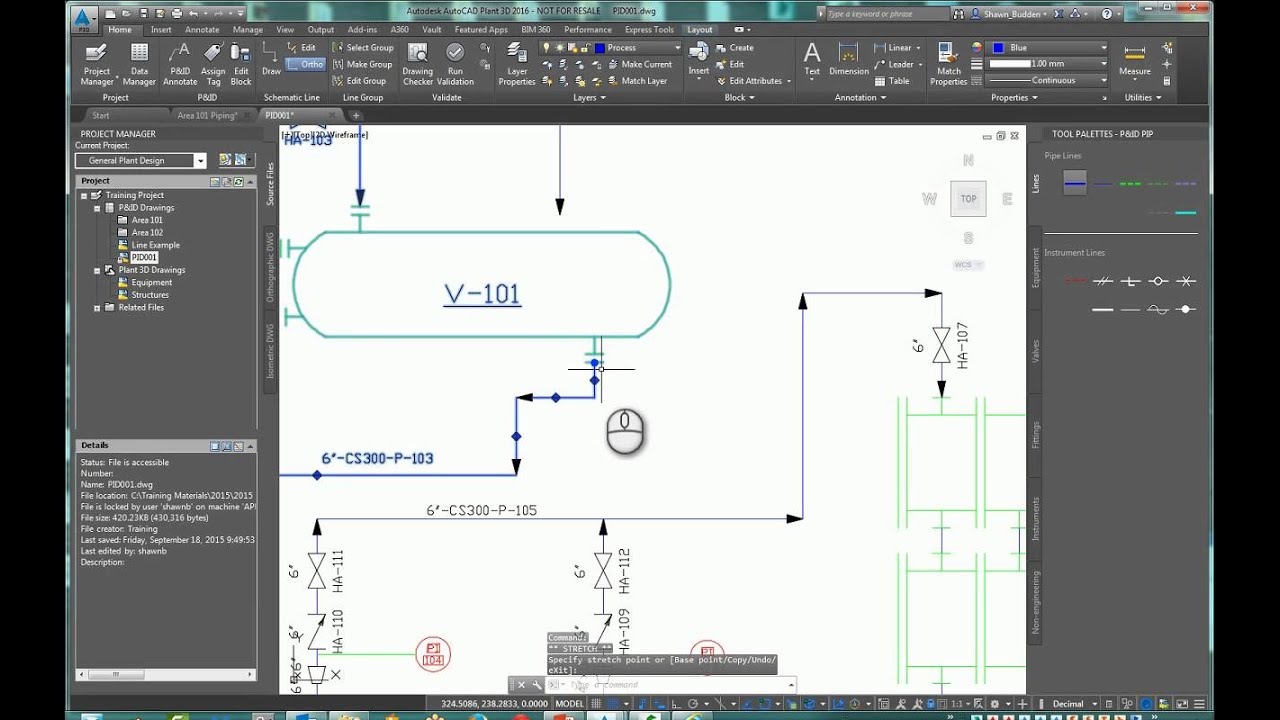Open the Layer Properties manager
The width and height of the screenshot is (1280, 720).
point(517,64)
